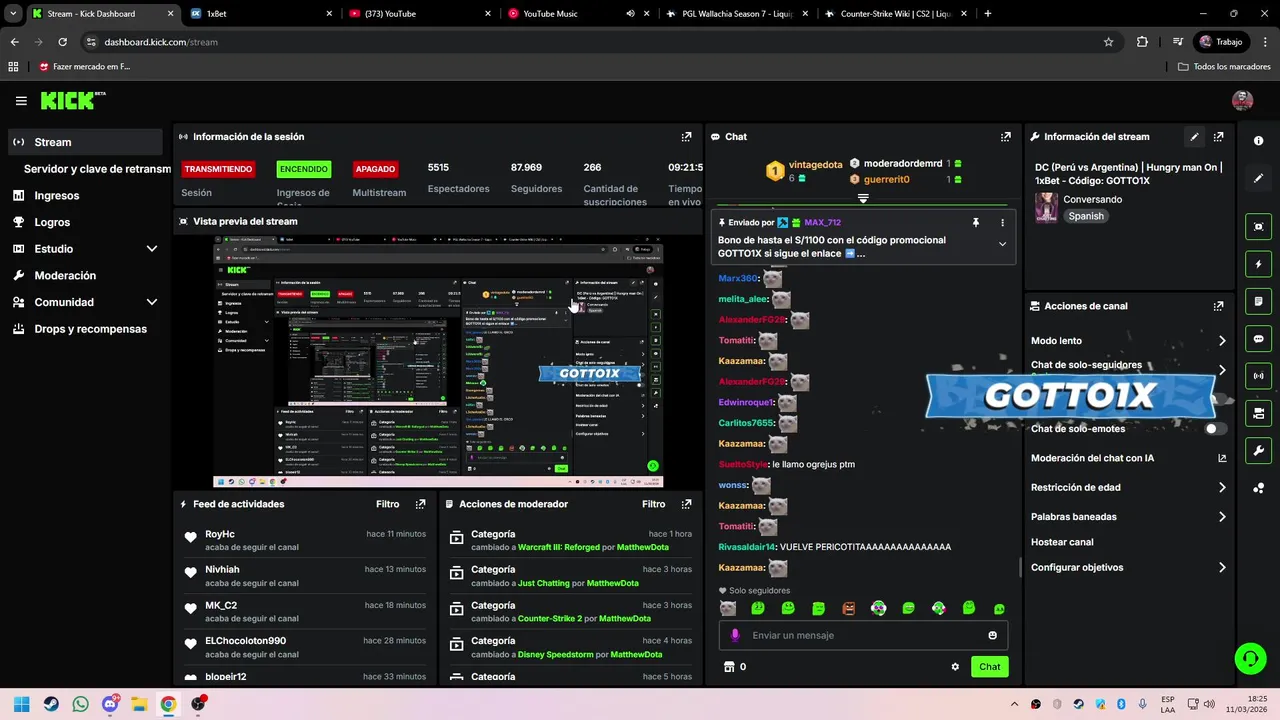Open the Filtro of Feed de actividades
This screenshot has height=720, width=1280.
click(x=387, y=504)
